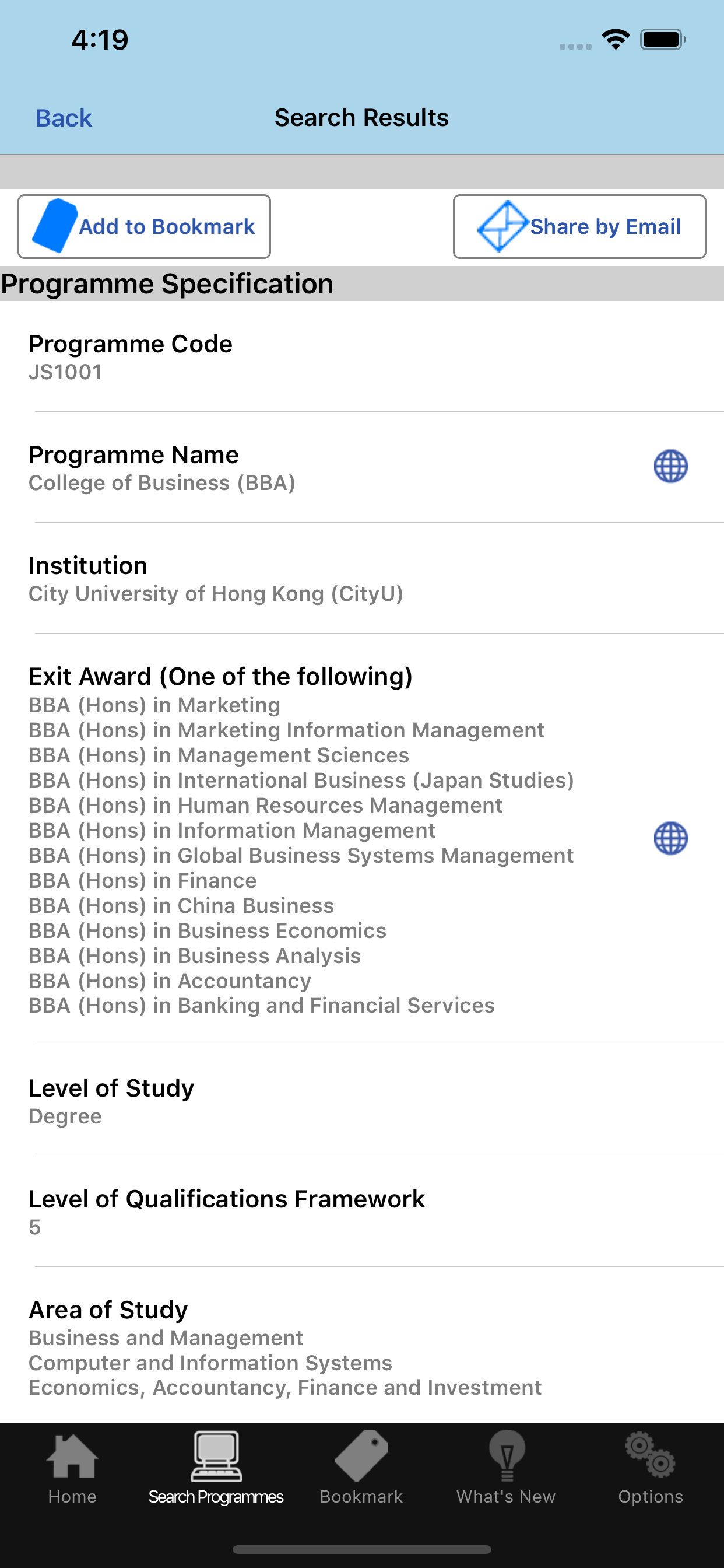This screenshot has width=724, height=1568.
Task: Go back using the Back button
Action: (x=64, y=118)
